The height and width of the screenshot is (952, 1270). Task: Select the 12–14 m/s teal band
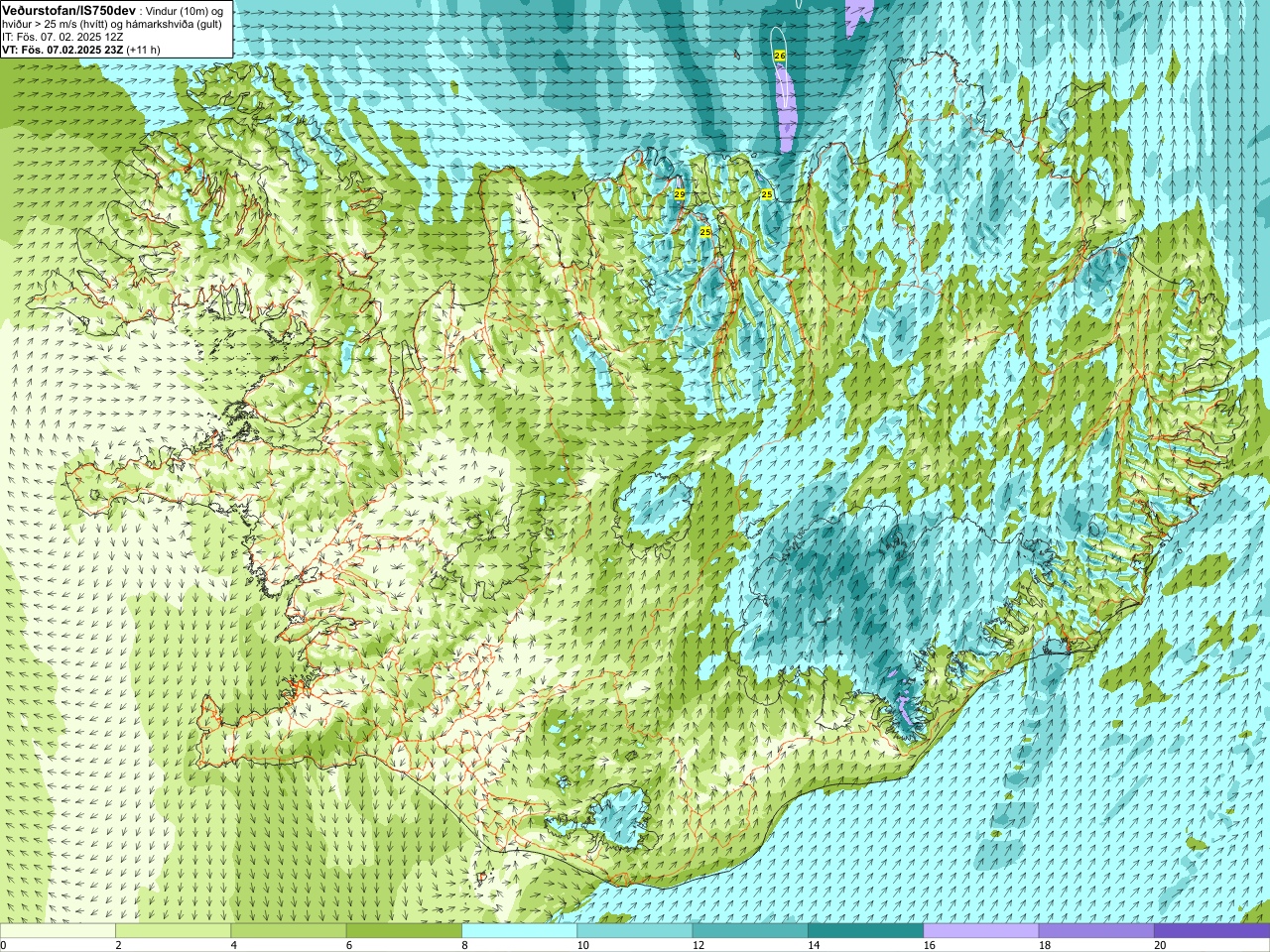(x=750, y=931)
